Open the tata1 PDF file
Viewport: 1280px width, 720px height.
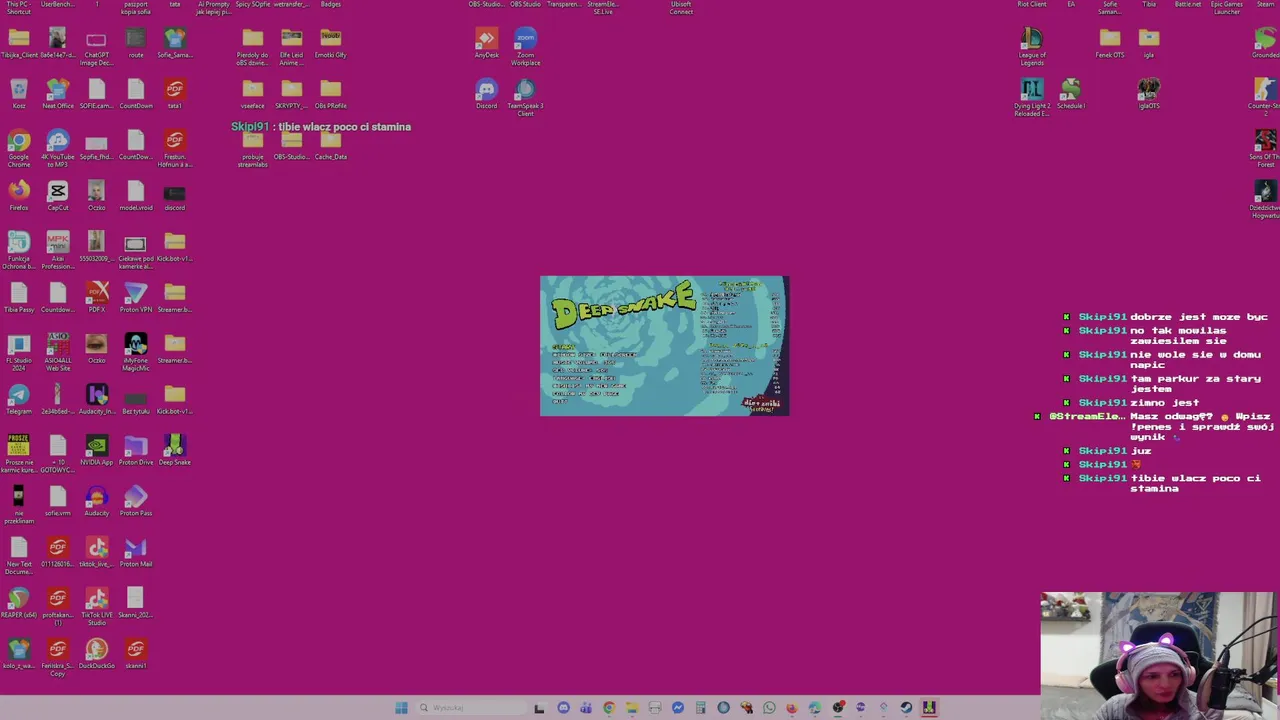[175, 93]
